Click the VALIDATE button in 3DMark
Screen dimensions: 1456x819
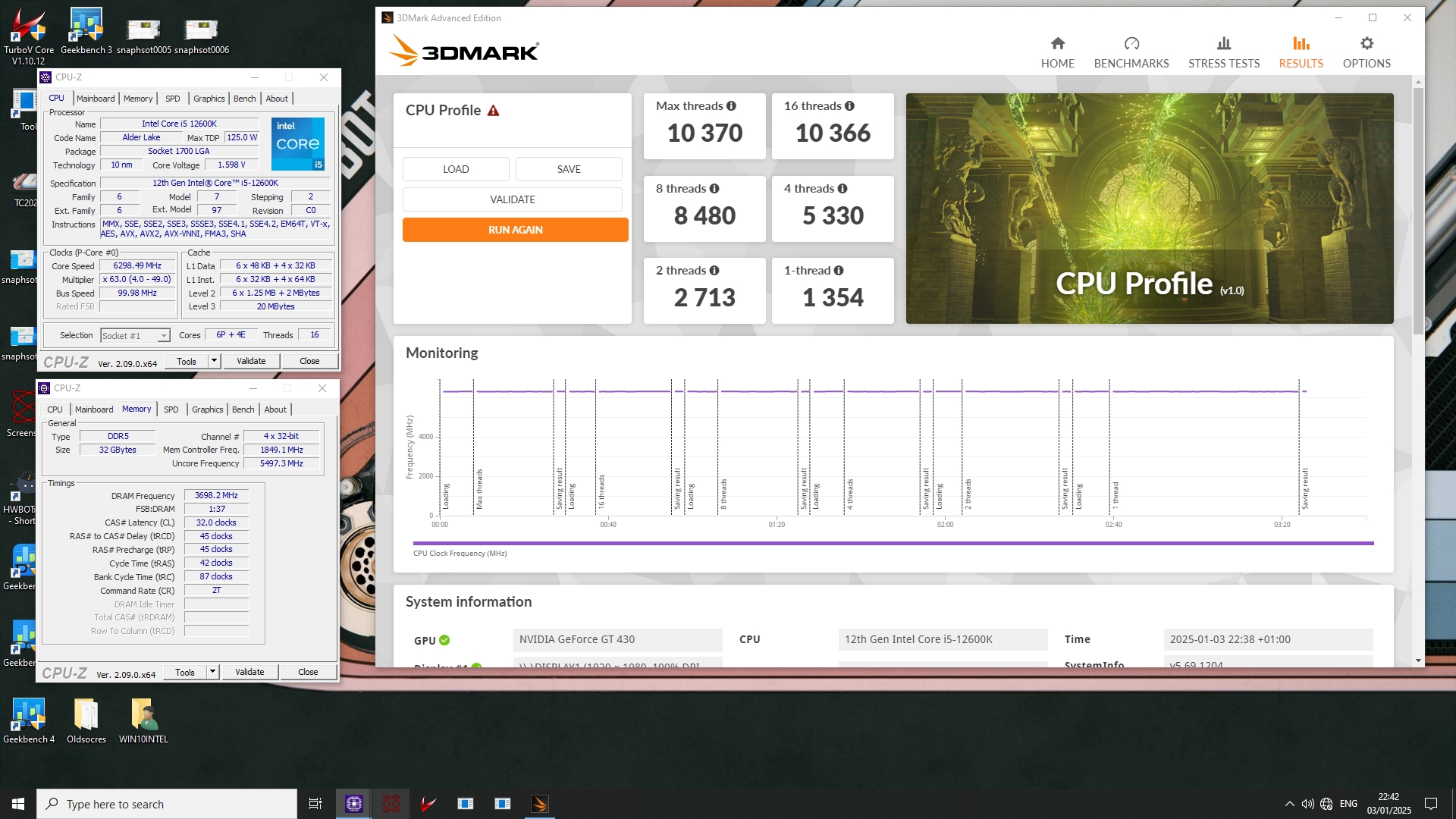pos(513,199)
